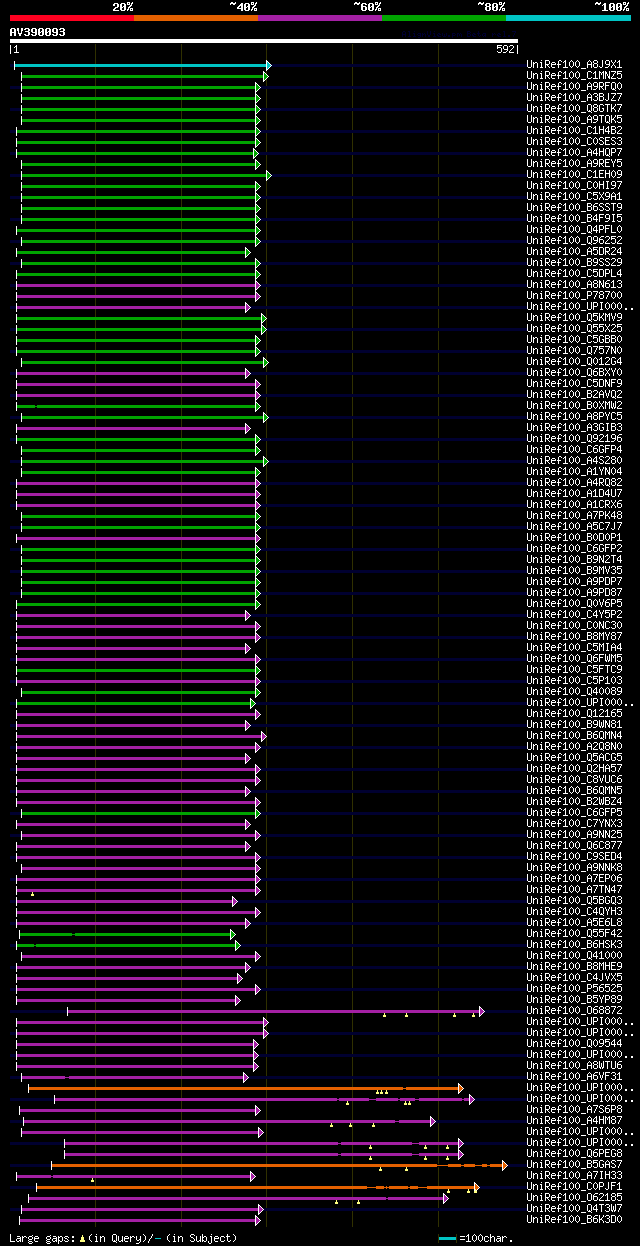The height and width of the screenshot is (1246, 640).
Task: Select hit label UniRef100_C5MIA4
Action: (574, 648)
